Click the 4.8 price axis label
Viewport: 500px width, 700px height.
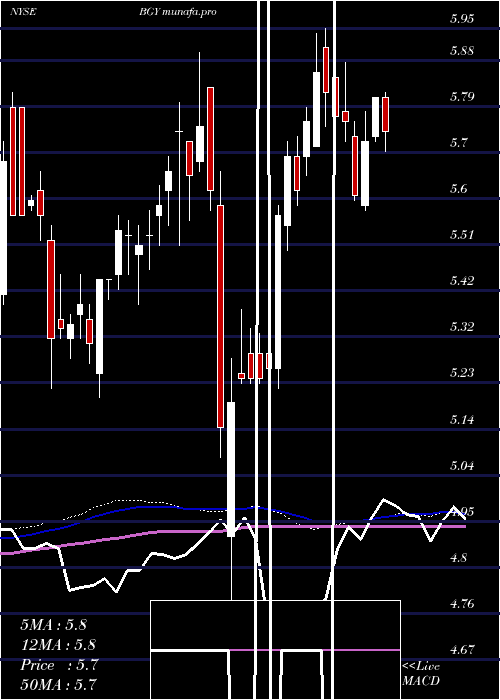coord(458,558)
